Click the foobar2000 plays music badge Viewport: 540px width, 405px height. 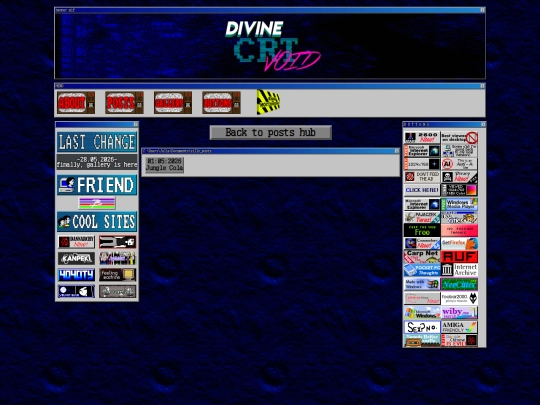pyautogui.click(x=459, y=298)
